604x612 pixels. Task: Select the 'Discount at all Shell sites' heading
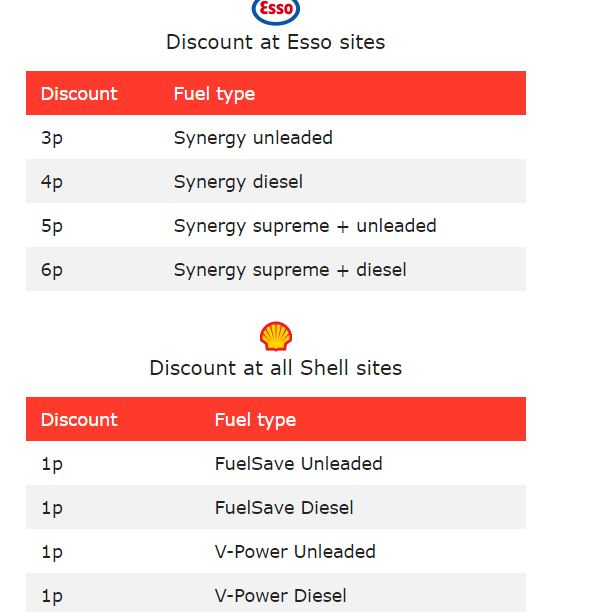pyautogui.click(x=275, y=368)
